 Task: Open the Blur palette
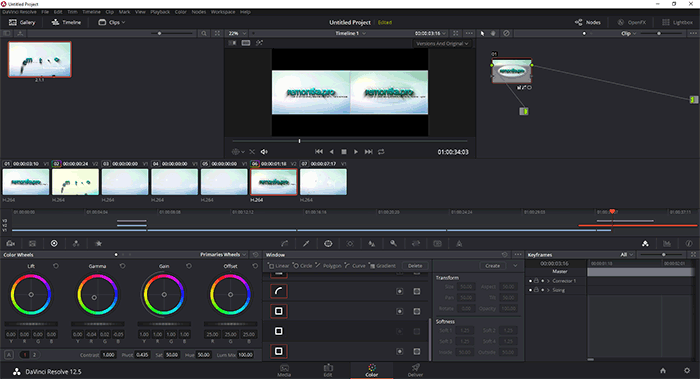[x=371, y=243]
